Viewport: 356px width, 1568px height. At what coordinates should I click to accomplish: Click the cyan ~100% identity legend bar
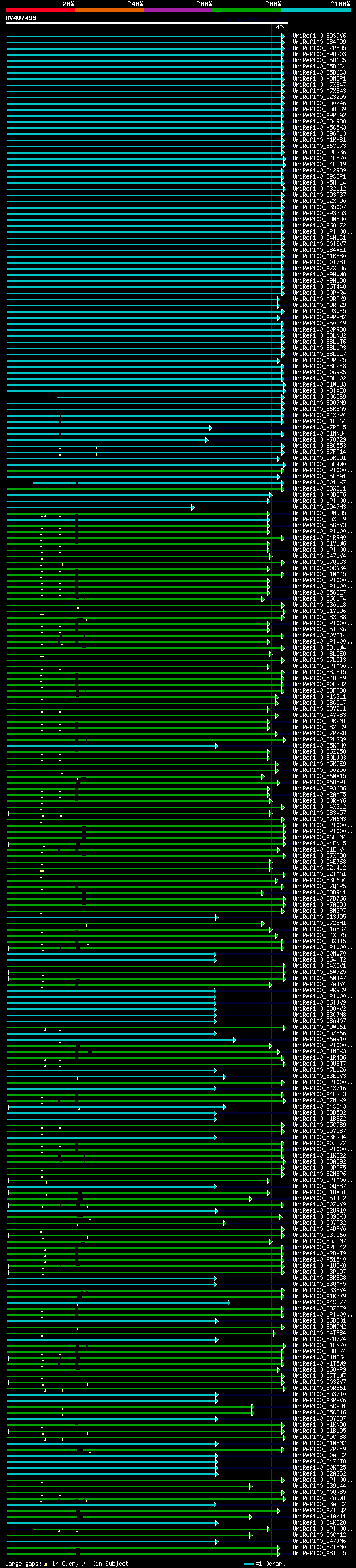(x=316, y=10)
